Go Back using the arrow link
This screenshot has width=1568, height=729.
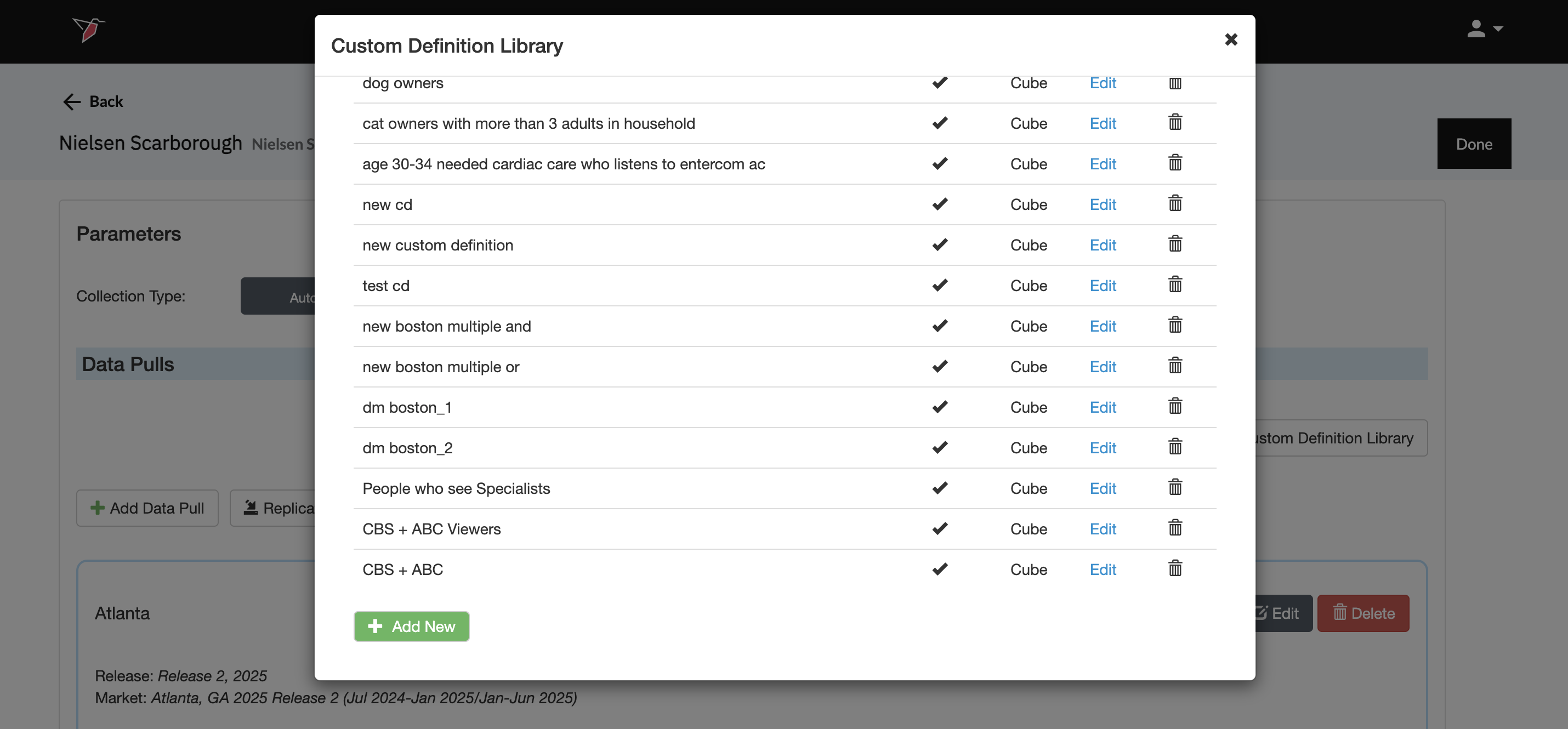(x=93, y=101)
